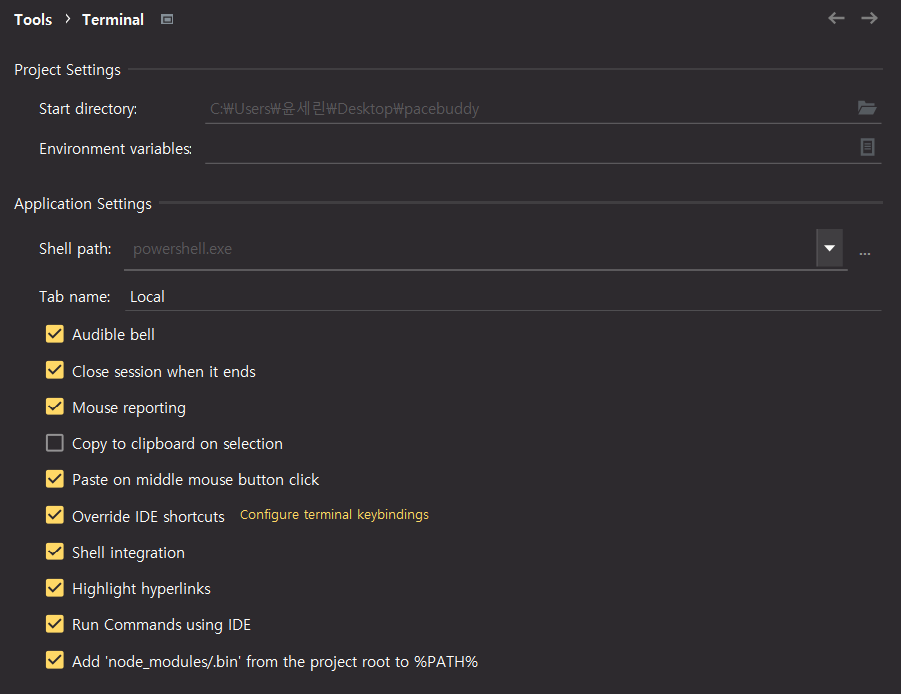Select Tools in the breadcrumb path

pos(32,18)
